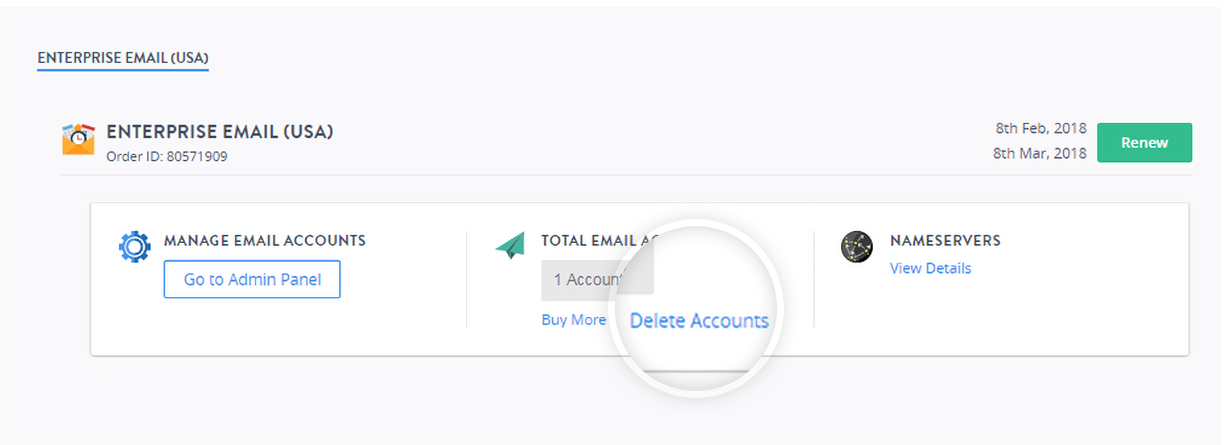
Task: Switch to ENTERPRISE EMAIL (USA) underlined tab
Action: (123, 59)
